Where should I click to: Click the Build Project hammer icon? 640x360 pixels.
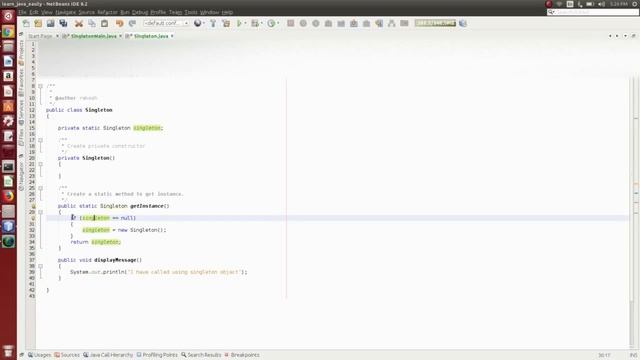(213, 23)
